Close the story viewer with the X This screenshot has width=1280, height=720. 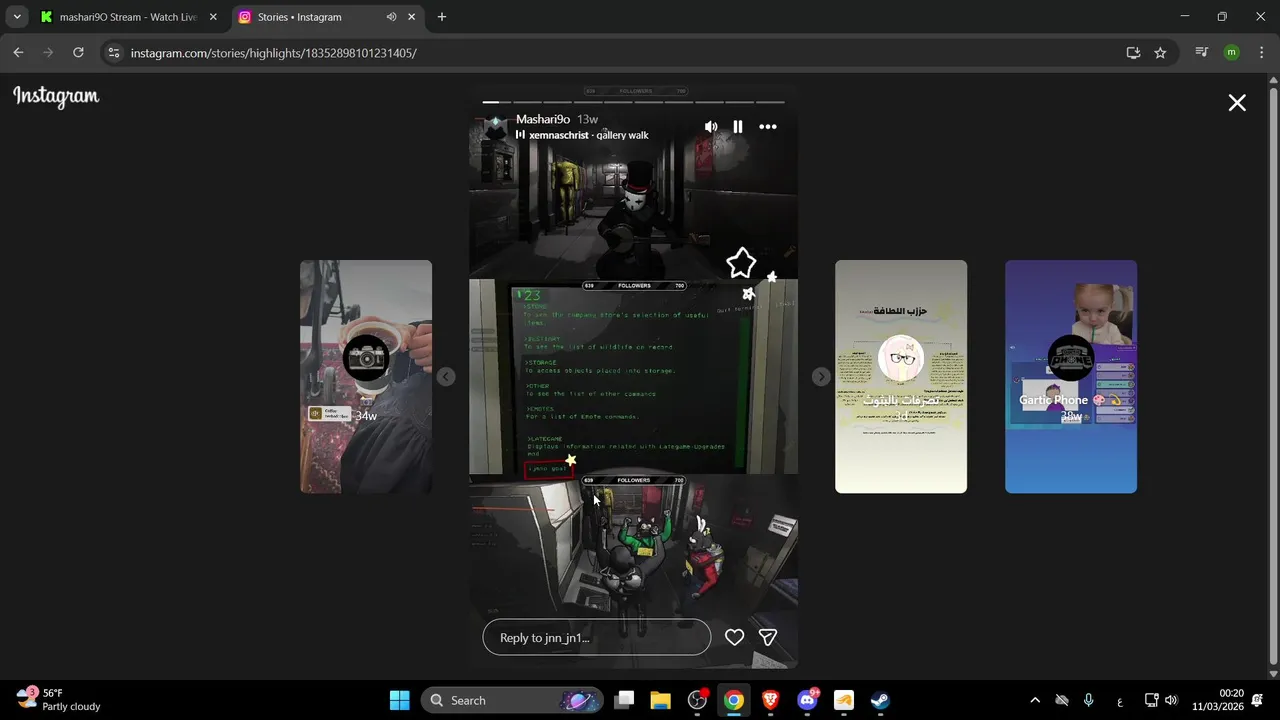1237,103
